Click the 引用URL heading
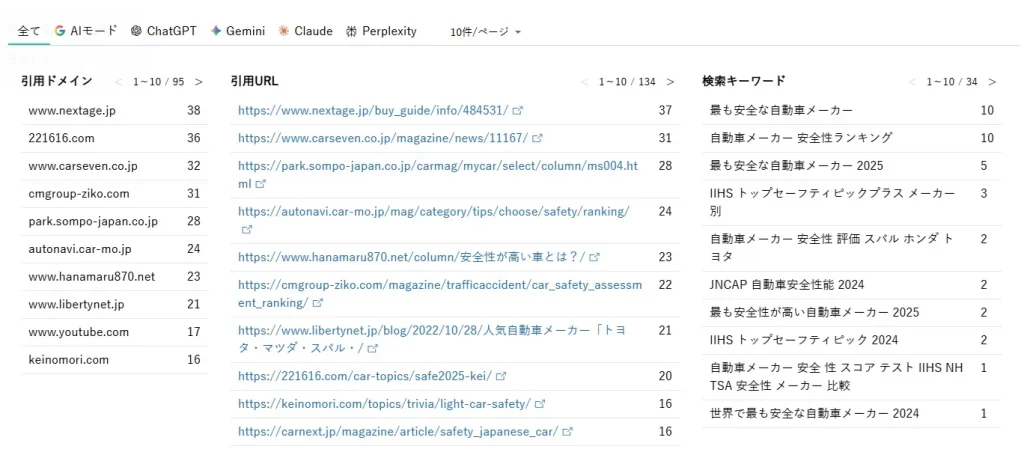The width and height of the screenshot is (1024, 473). pyautogui.click(x=255, y=81)
